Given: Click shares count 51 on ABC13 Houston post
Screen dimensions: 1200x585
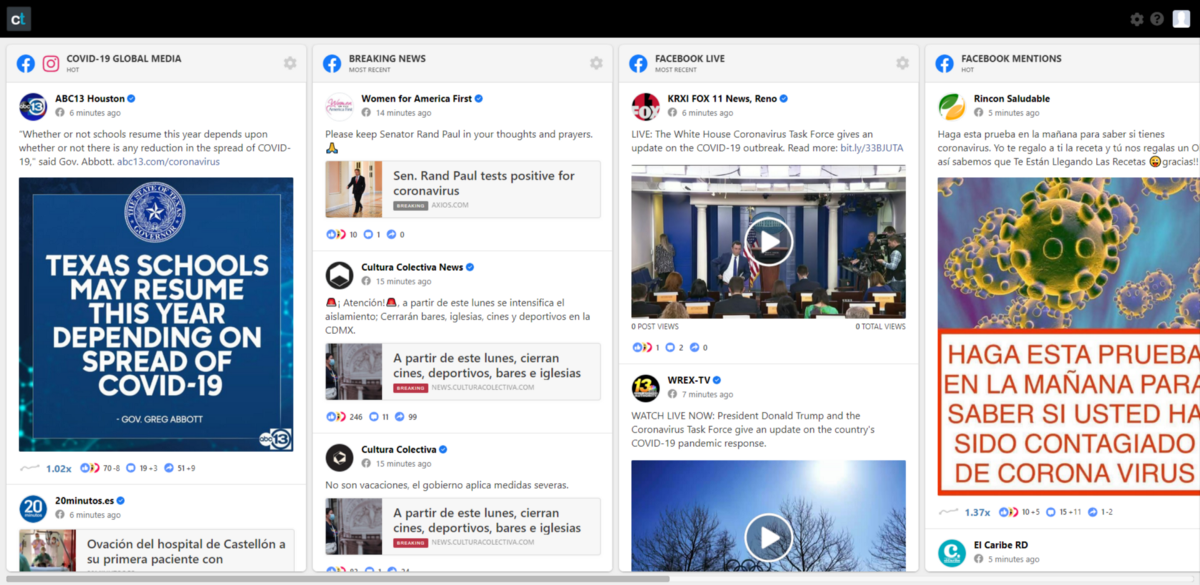Looking at the screenshot, I should 179,468.
